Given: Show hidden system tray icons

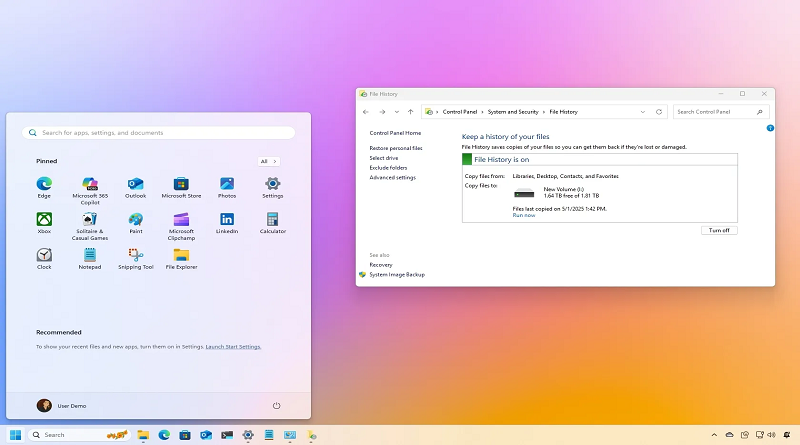Looking at the screenshot, I should pos(713,435).
